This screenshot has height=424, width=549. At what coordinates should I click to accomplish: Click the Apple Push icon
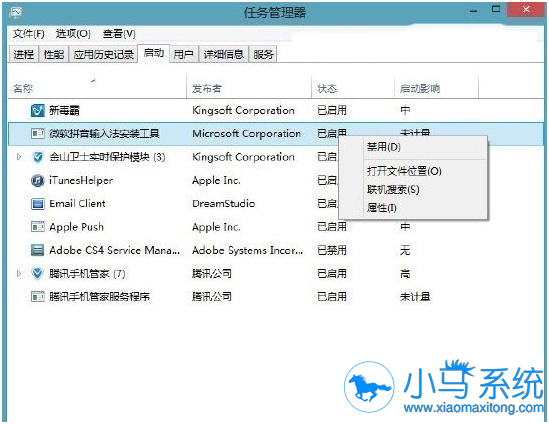37,227
